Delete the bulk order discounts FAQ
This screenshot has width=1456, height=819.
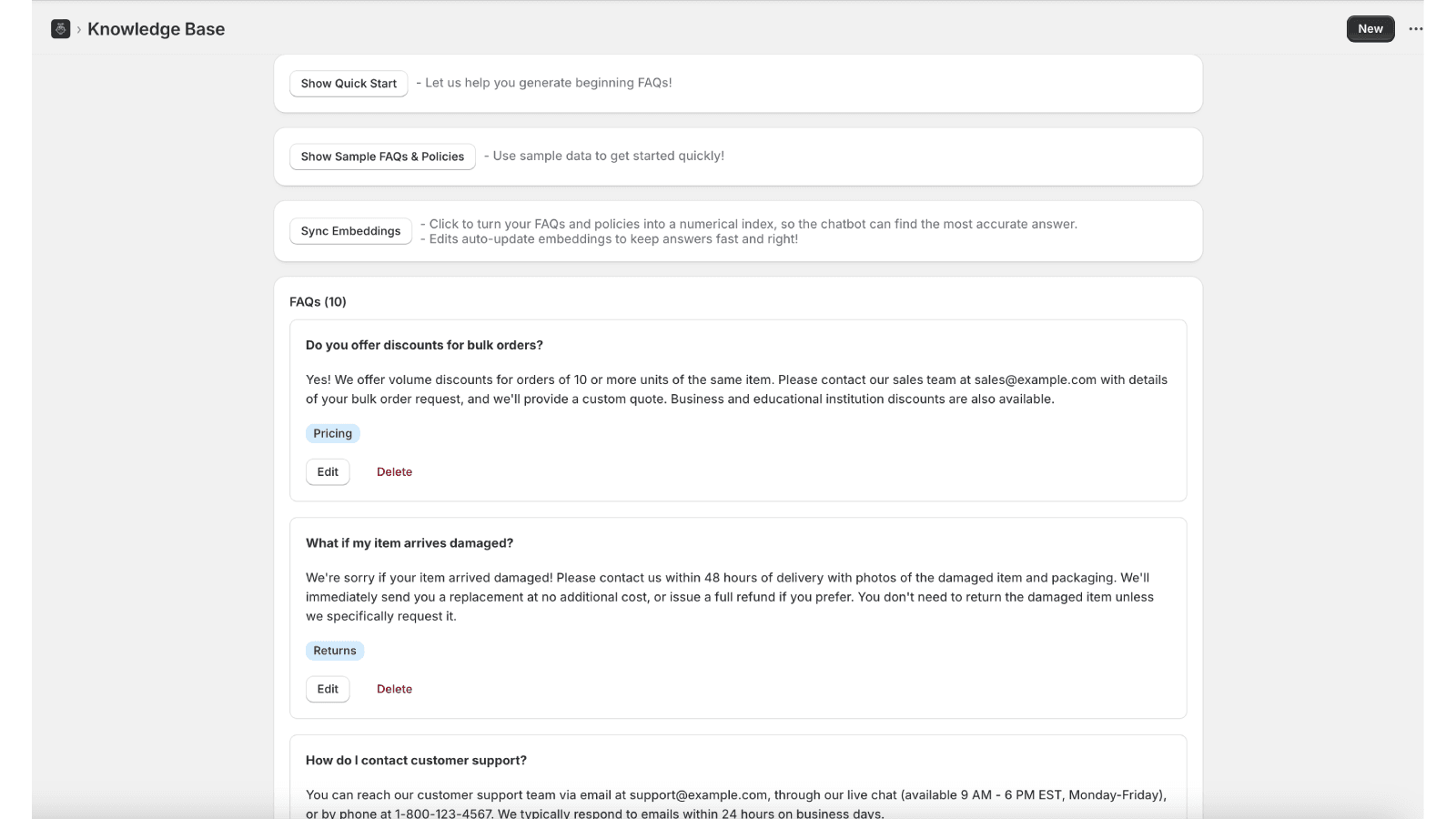[394, 471]
